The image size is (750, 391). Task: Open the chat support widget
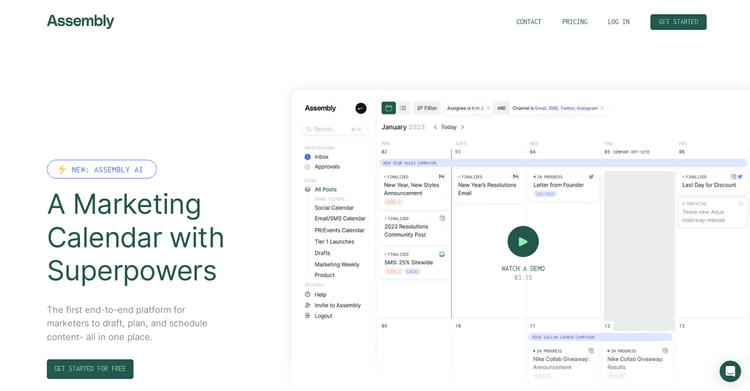730,371
